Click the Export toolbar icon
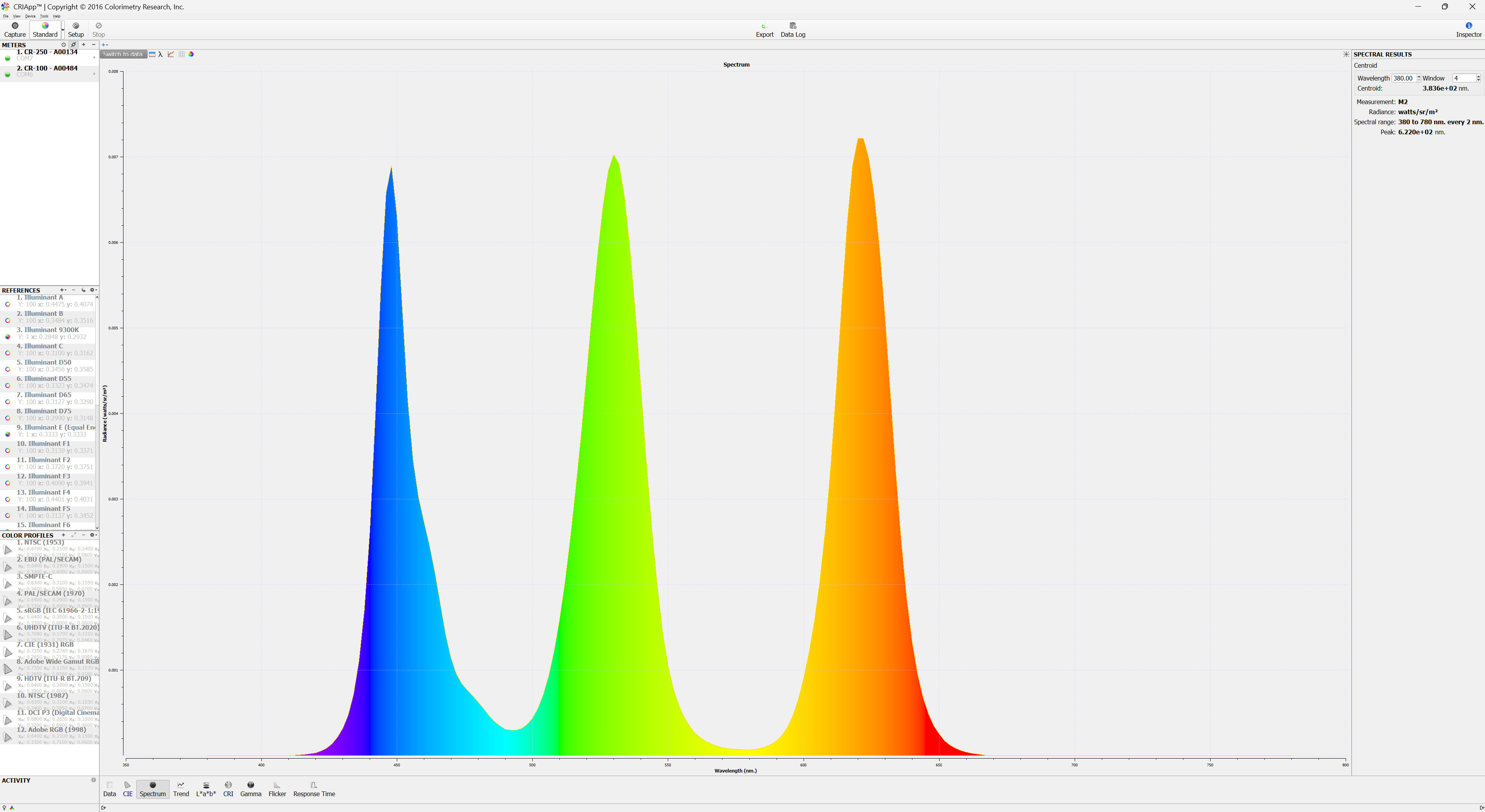 pyautogui.click(x=764, y=26)
